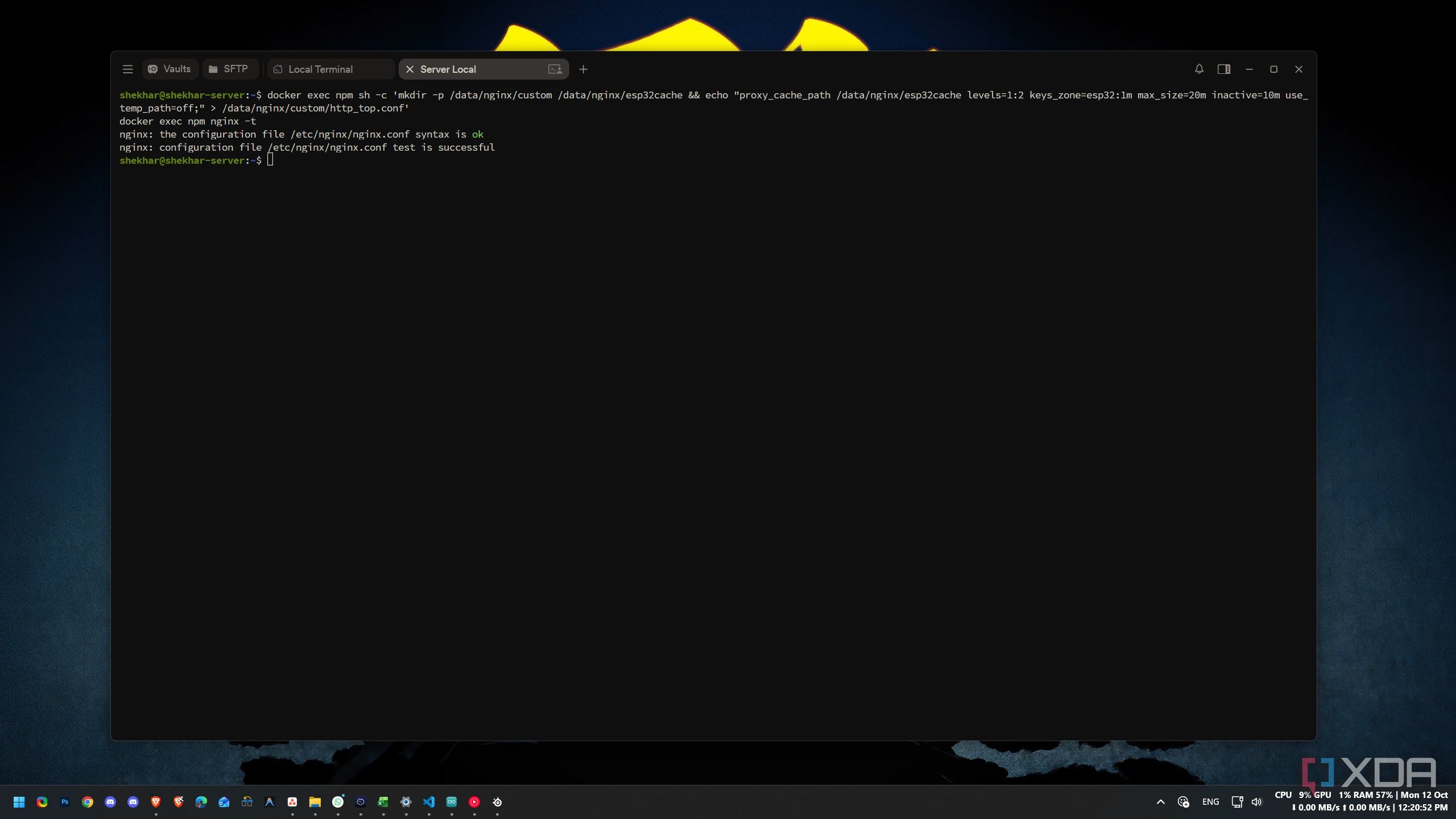
Task: Click the terminal prompt cursor
Action: pyautogui.click(x=270, y=160)
